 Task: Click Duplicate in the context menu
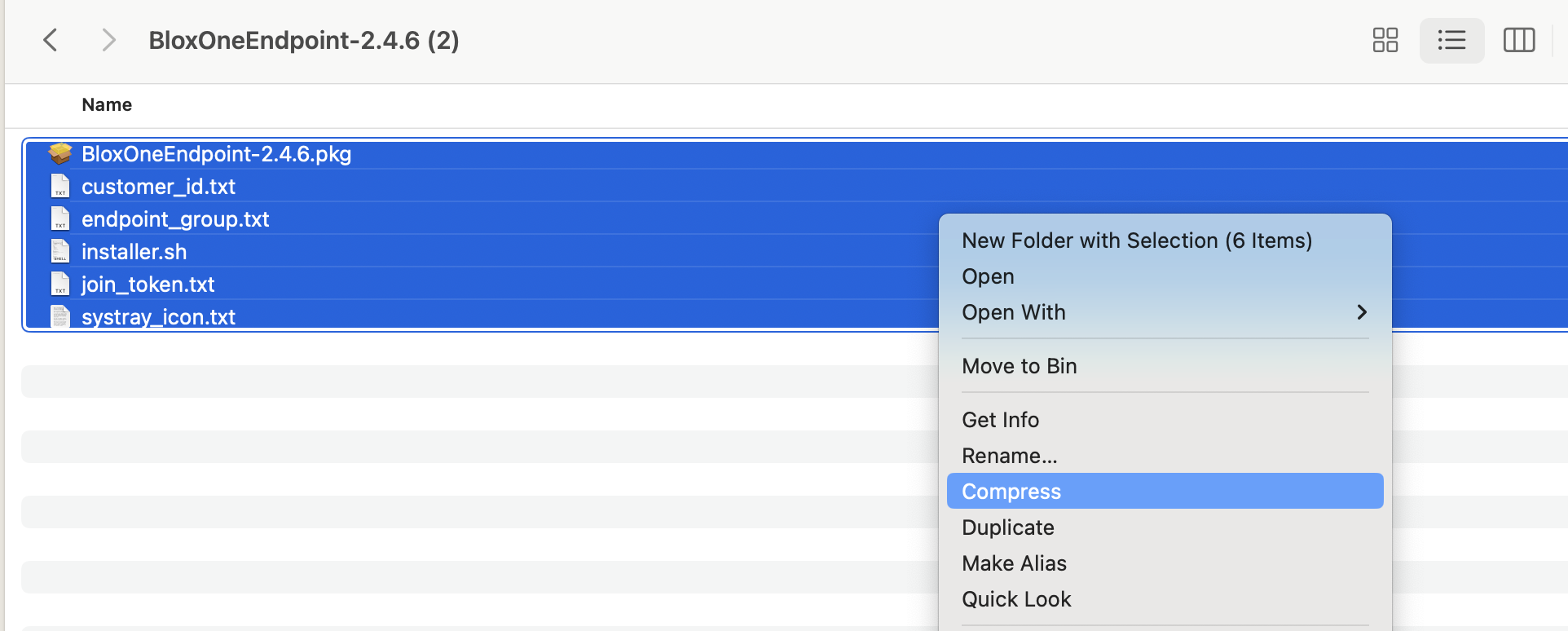(1007, 527)
